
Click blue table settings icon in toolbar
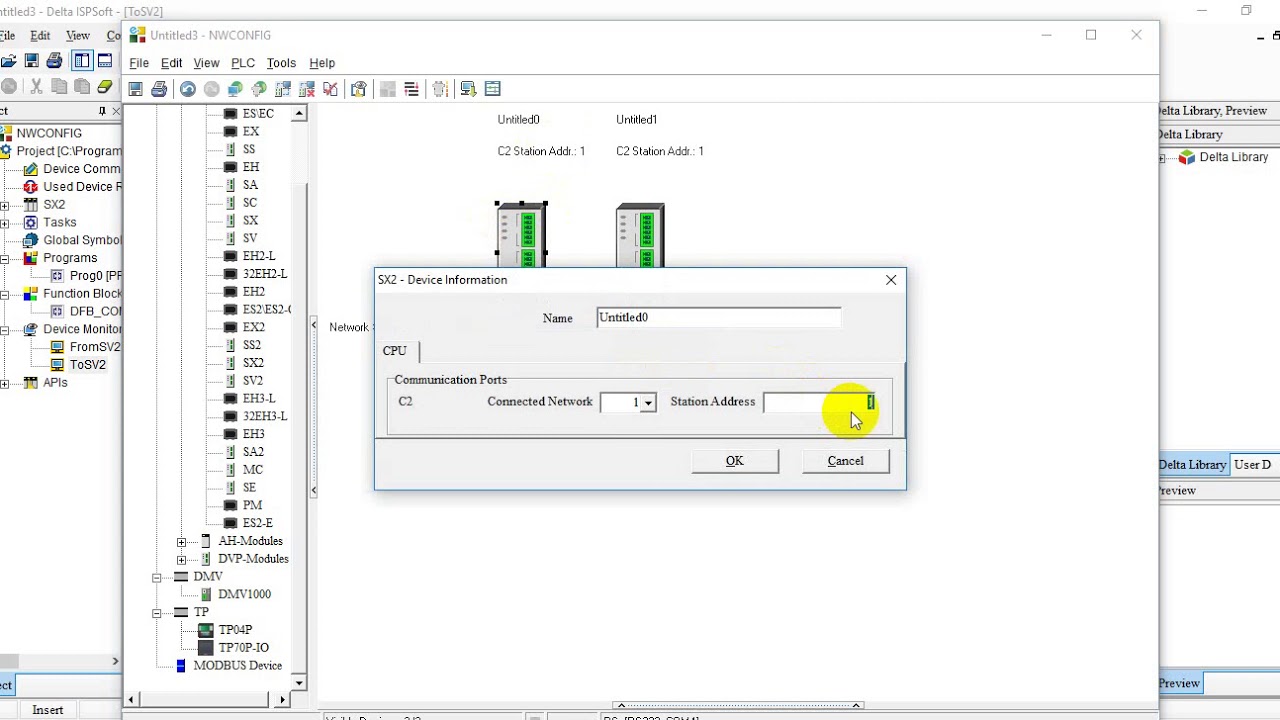pyautogui.click(x=492, y=89)
